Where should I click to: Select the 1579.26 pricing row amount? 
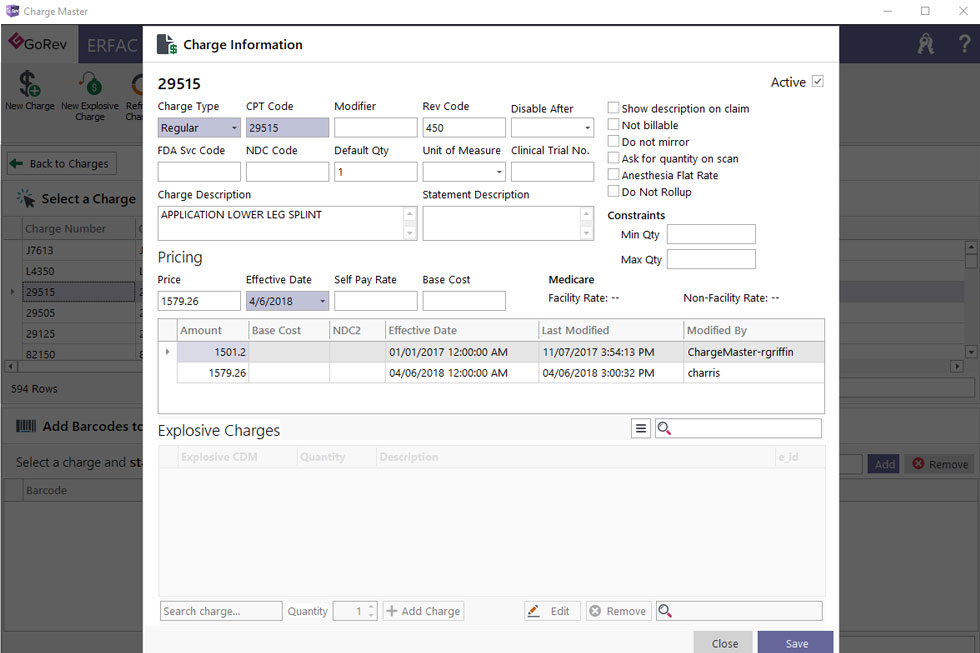pos(212,373)
